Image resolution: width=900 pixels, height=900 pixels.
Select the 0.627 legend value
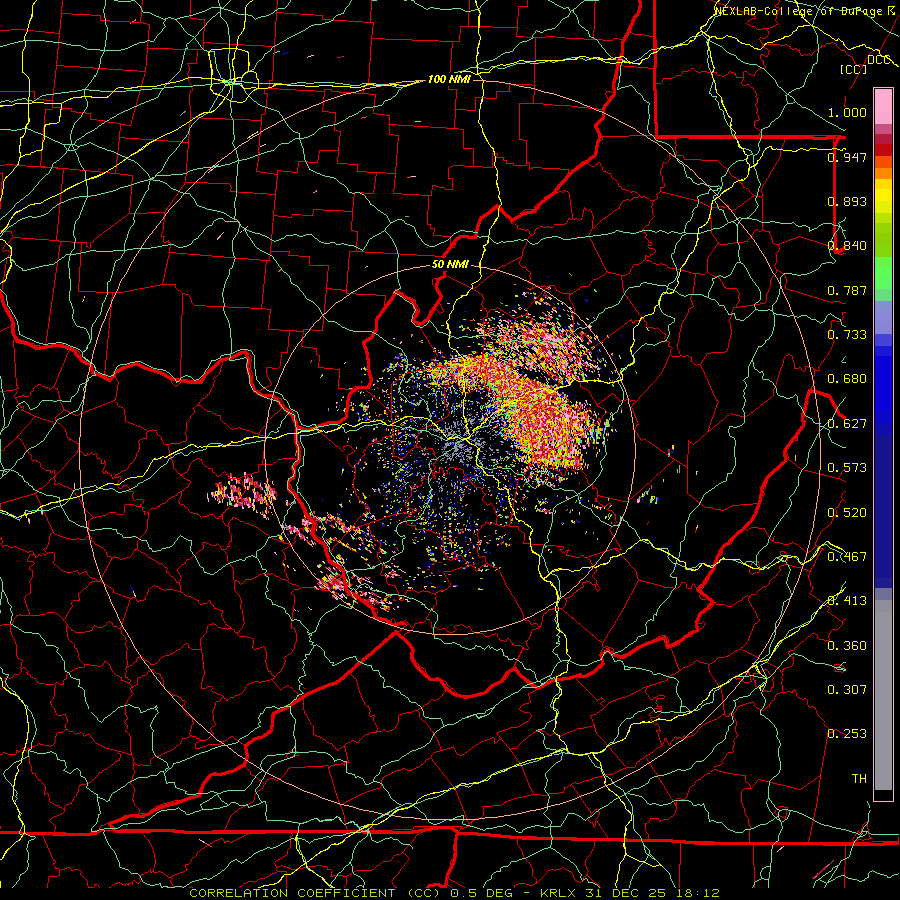point(847,424)
